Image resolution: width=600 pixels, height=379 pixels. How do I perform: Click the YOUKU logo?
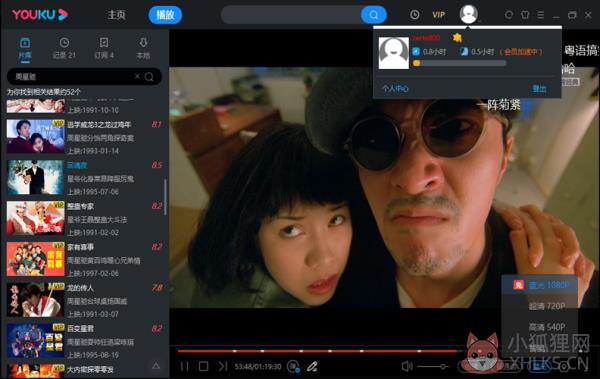tap(40, 15)
